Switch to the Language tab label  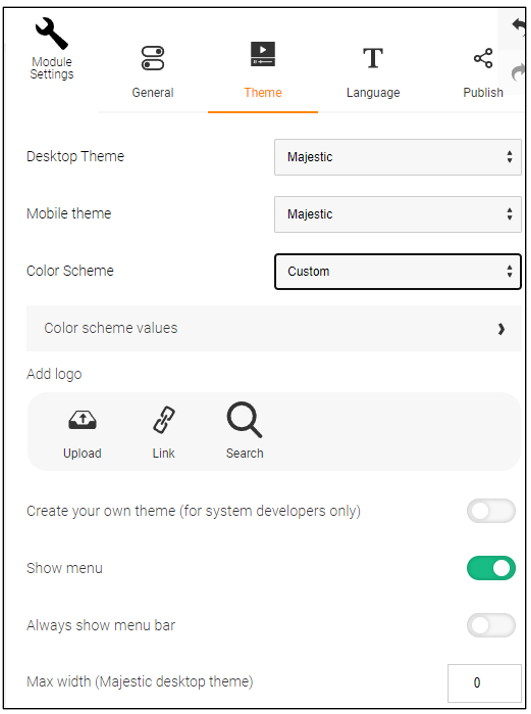pos(373,92)
